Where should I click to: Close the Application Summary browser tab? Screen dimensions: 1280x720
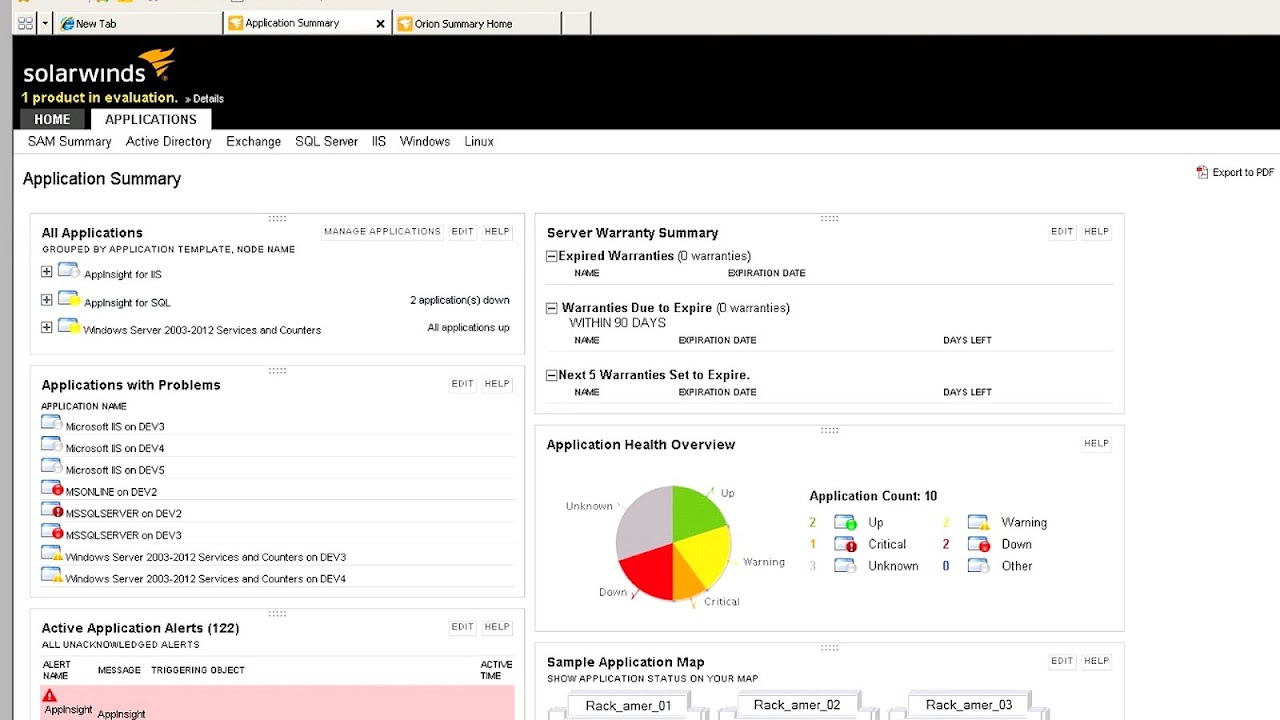click(x=380, y=24)
